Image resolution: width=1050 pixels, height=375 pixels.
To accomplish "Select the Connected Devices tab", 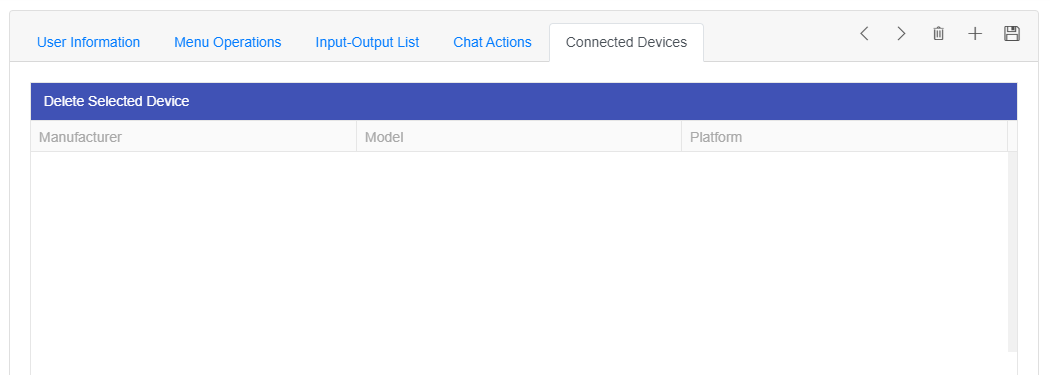I will click(x=626, y=42).
